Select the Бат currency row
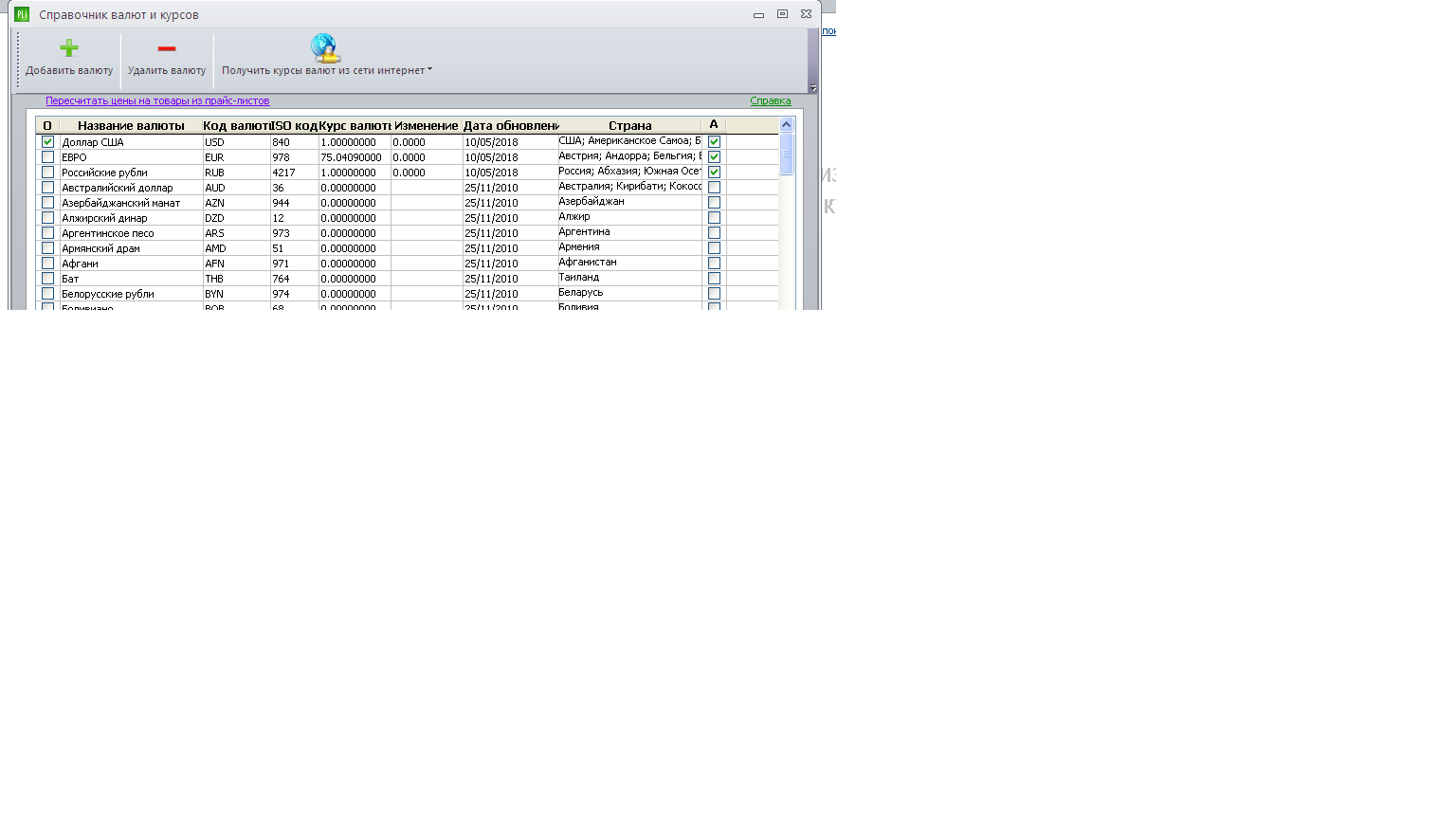This screenshot has width=1456, height=819. point(408,279)
